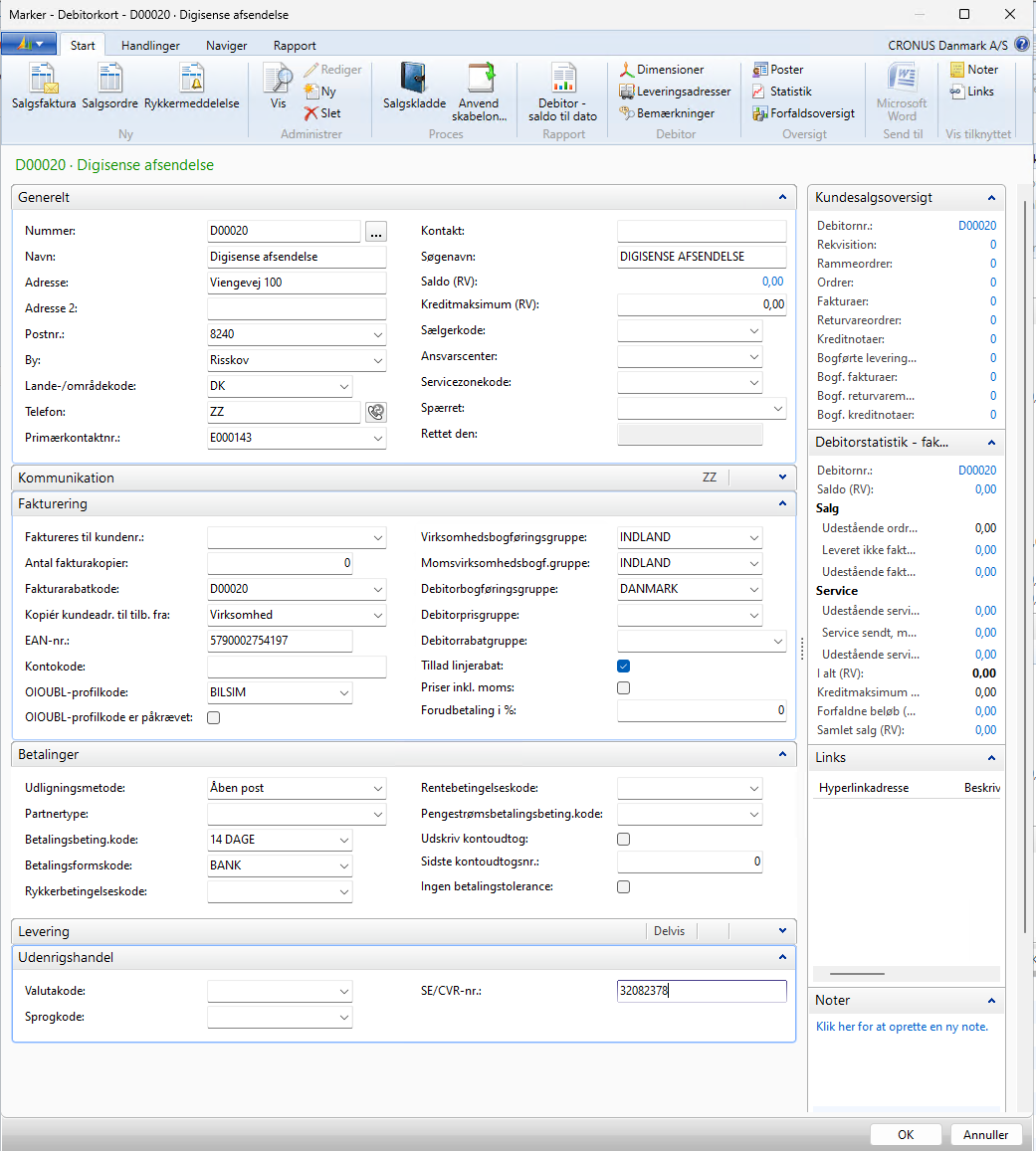Viewport: 1036px width, 1151px height.
Task: Click the Slet delete icon
Action: (x=322, y=113)
